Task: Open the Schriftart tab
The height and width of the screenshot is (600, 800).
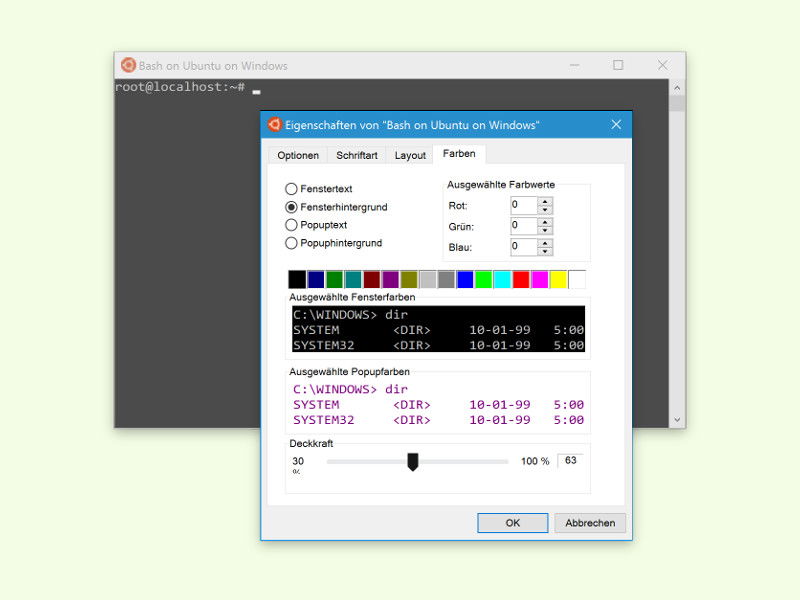Action: pyautogui.click(x=357, y=155)
